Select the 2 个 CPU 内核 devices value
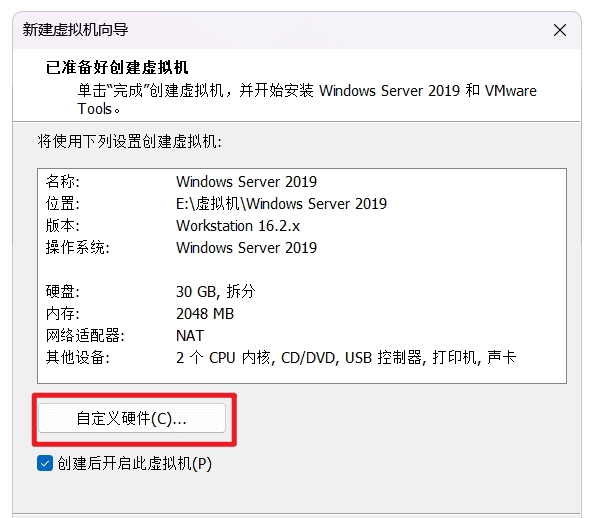 pyautogui.click(x=225, y=358)
